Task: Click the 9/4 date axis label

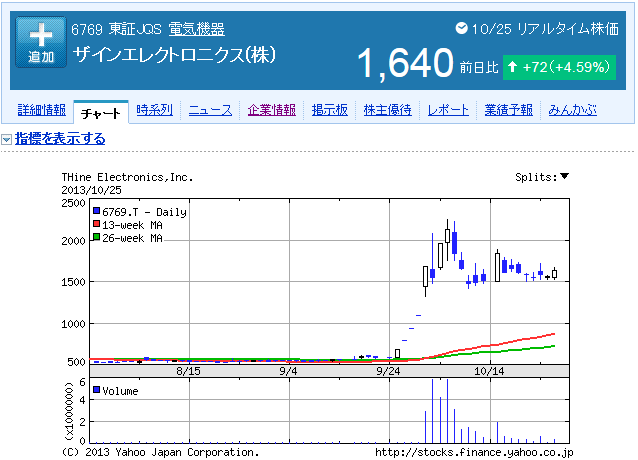Action: 288,371
